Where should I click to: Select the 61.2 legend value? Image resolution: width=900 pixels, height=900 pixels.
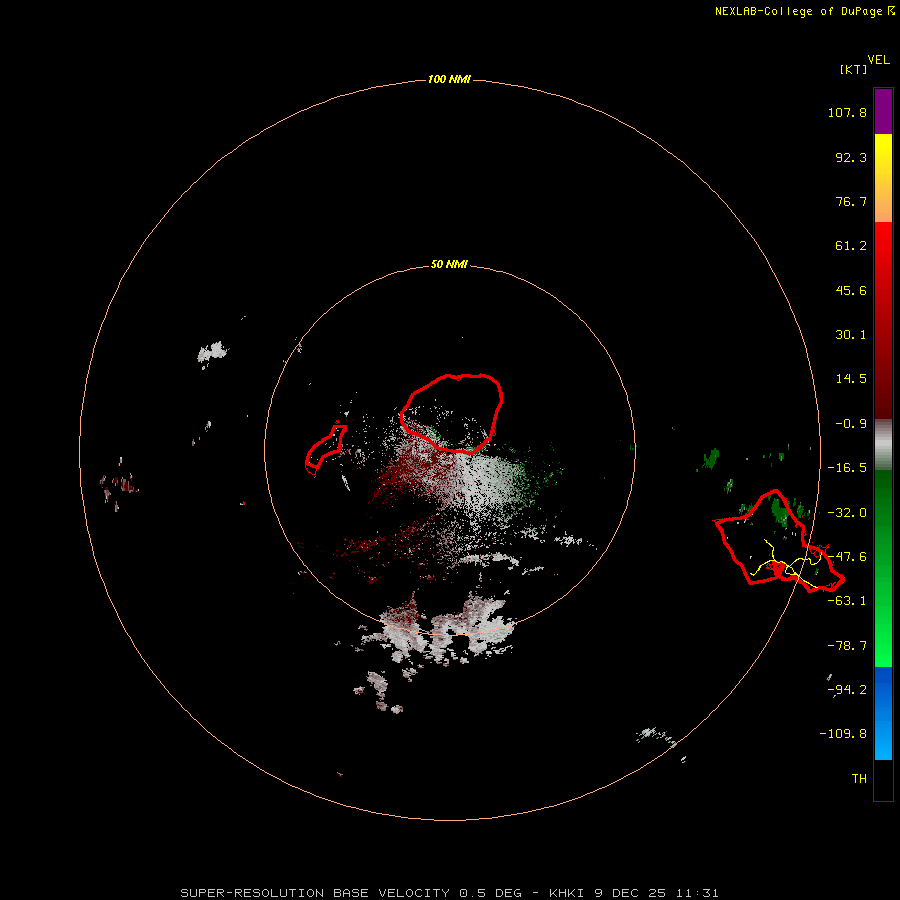click(851, 246)
